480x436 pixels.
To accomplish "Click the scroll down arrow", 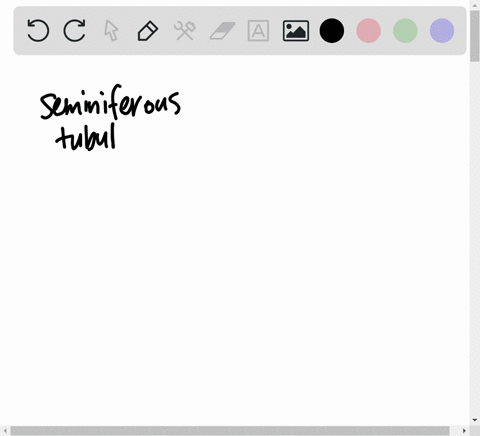I will pos(474,420).
